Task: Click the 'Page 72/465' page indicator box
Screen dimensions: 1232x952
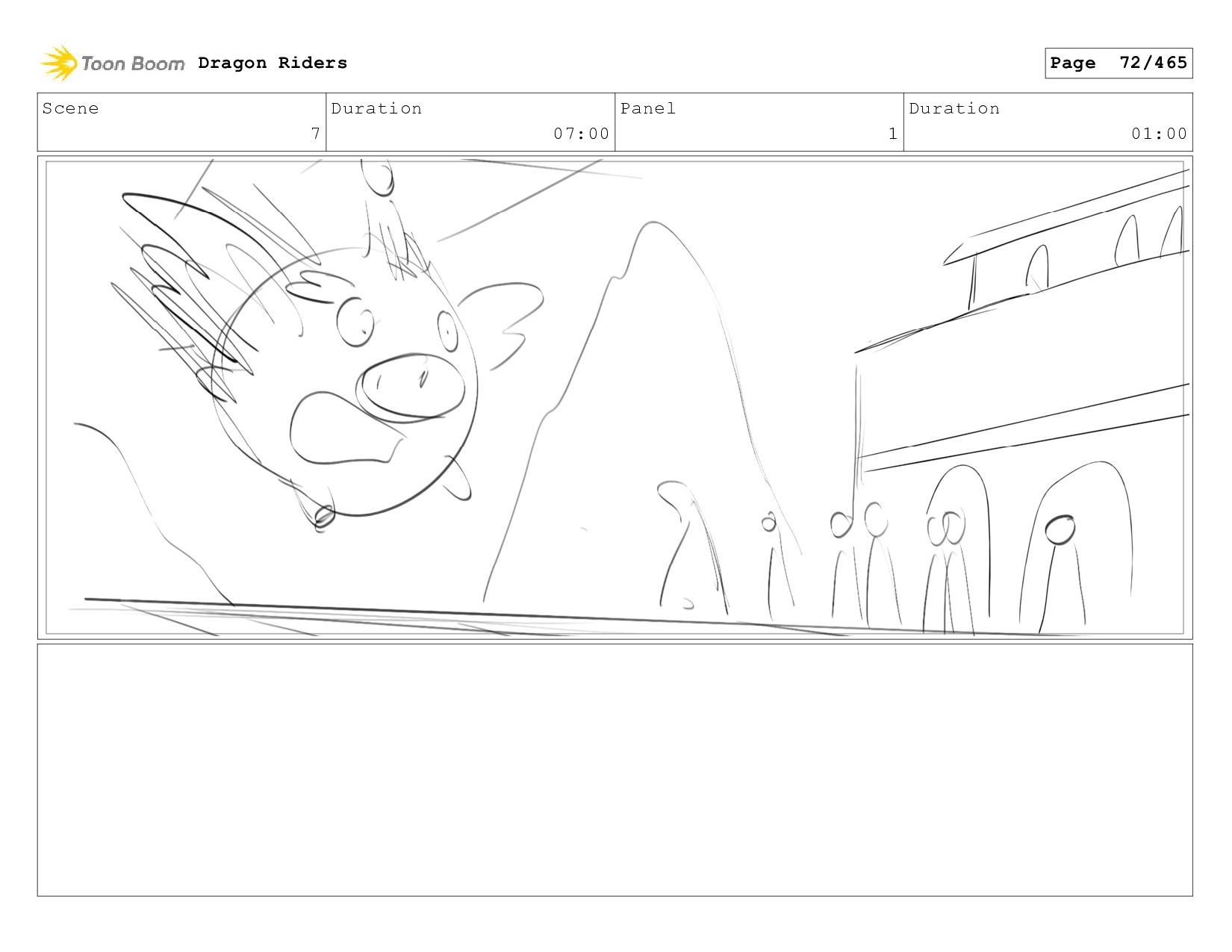Action: tap(1119, 63)
